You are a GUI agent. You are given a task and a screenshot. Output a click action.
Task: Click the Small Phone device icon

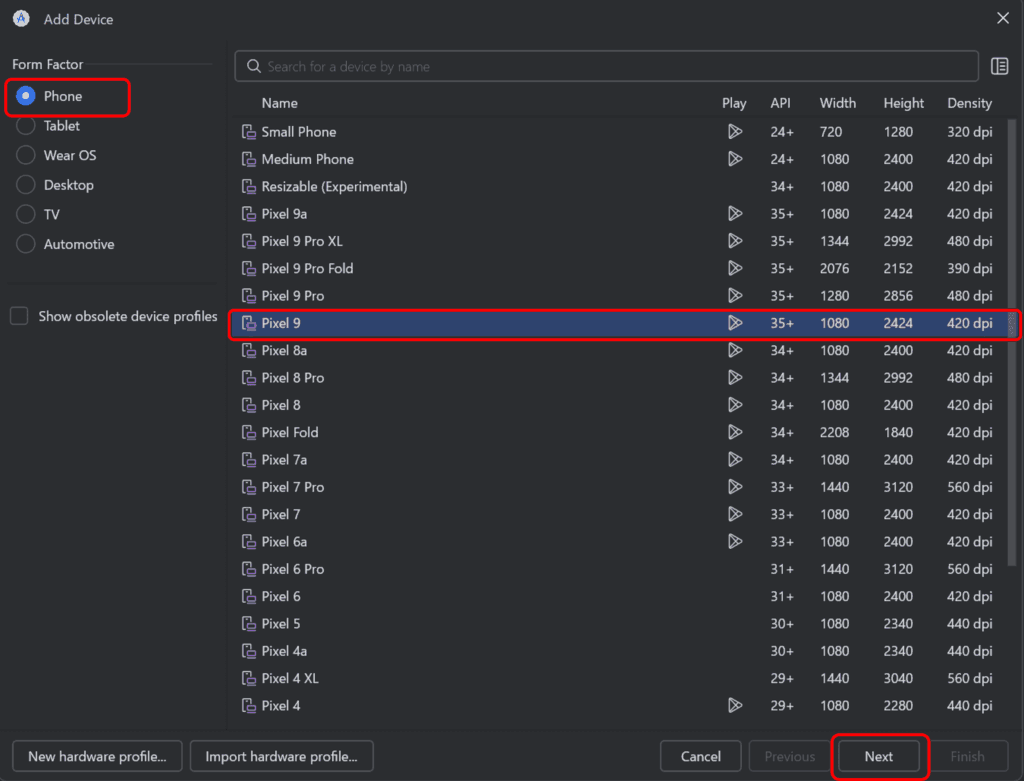[x=248, y=132]
